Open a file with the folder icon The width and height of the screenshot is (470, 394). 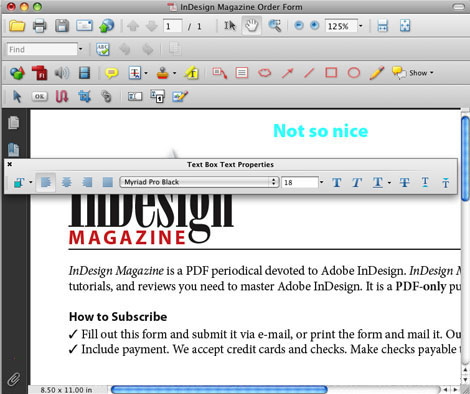tap(17, 26)
